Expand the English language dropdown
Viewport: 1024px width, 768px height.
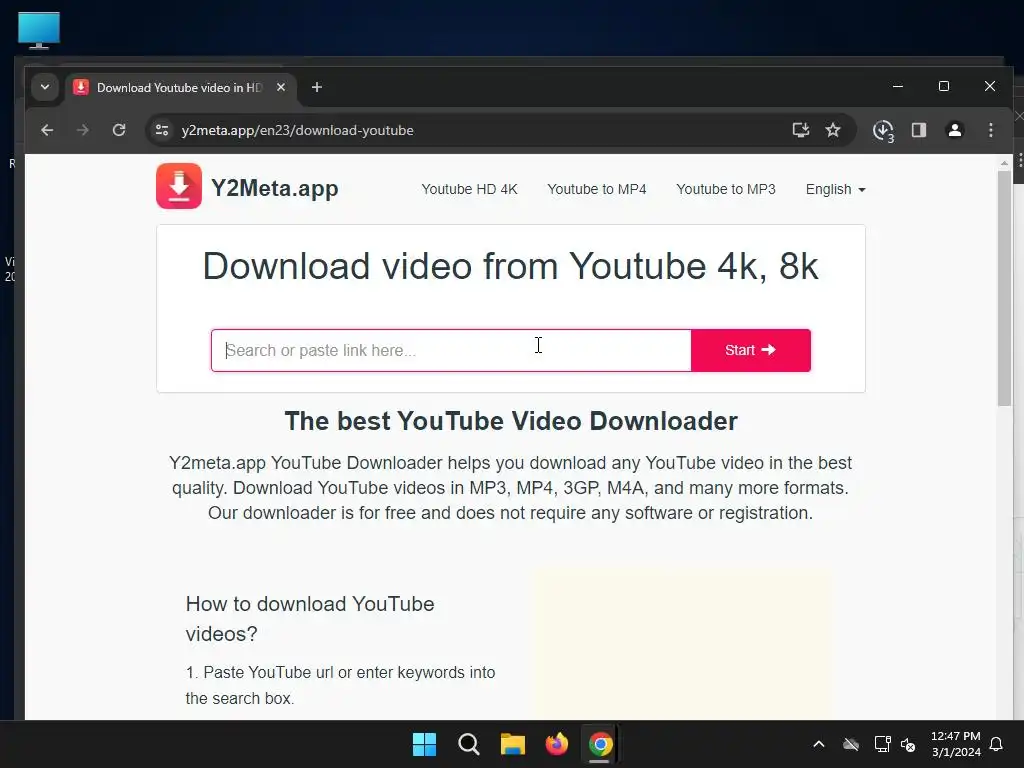point(835,189)
